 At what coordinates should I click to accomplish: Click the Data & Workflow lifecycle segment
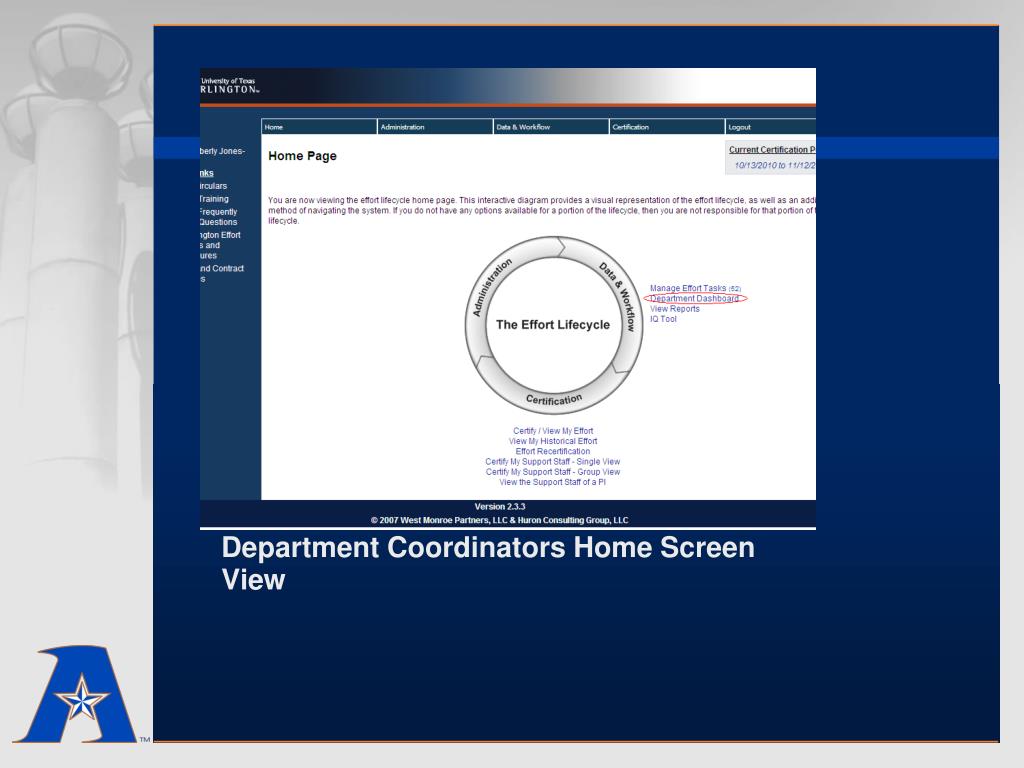619,295
